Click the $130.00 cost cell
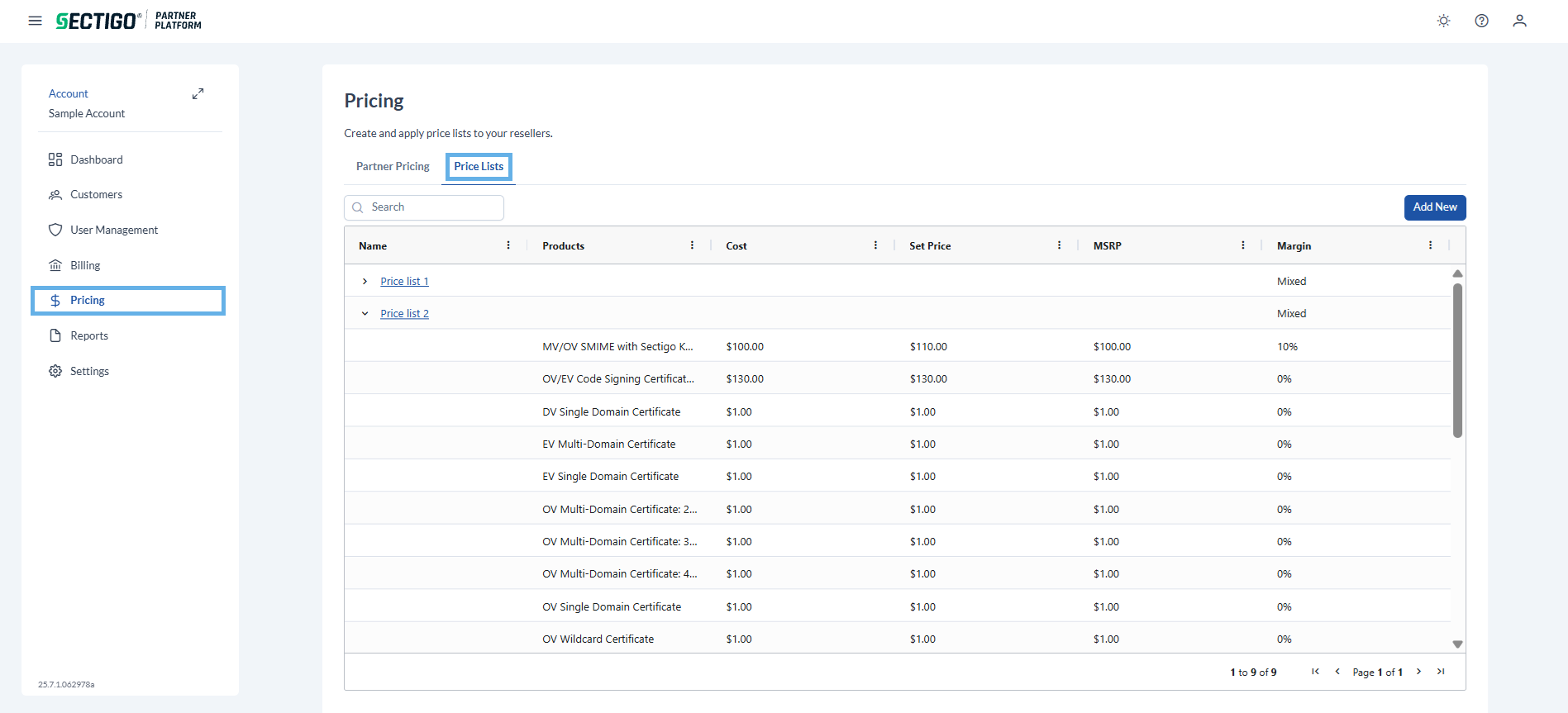1568x713 pixels. click(745, 379)
